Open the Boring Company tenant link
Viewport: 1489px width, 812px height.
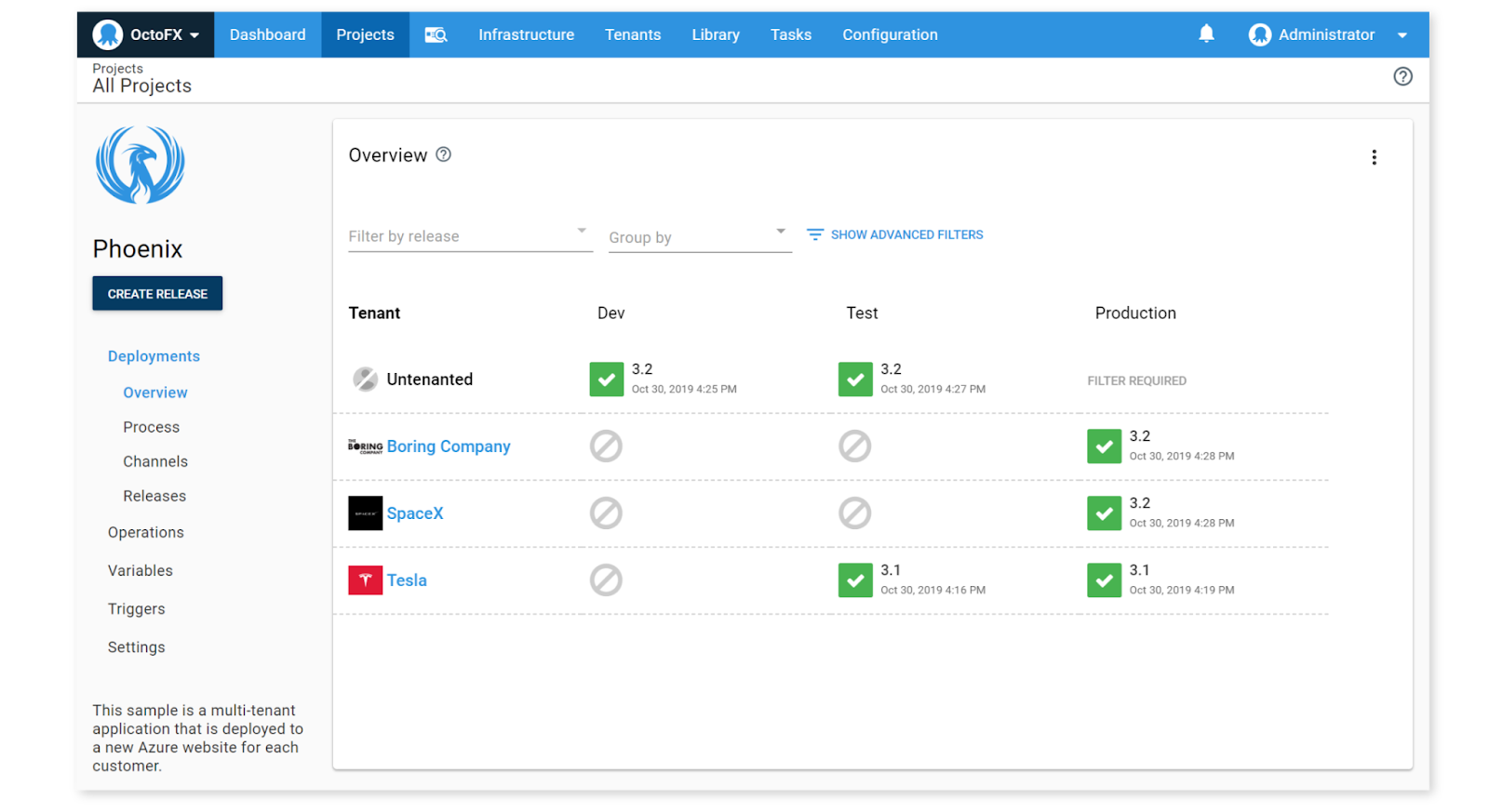coord(449,446)
